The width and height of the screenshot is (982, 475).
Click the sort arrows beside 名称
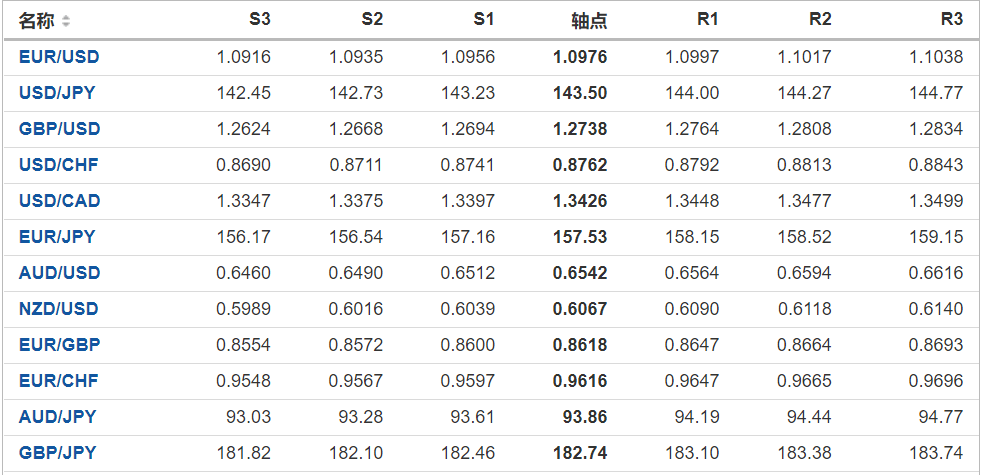coord(66,21)
